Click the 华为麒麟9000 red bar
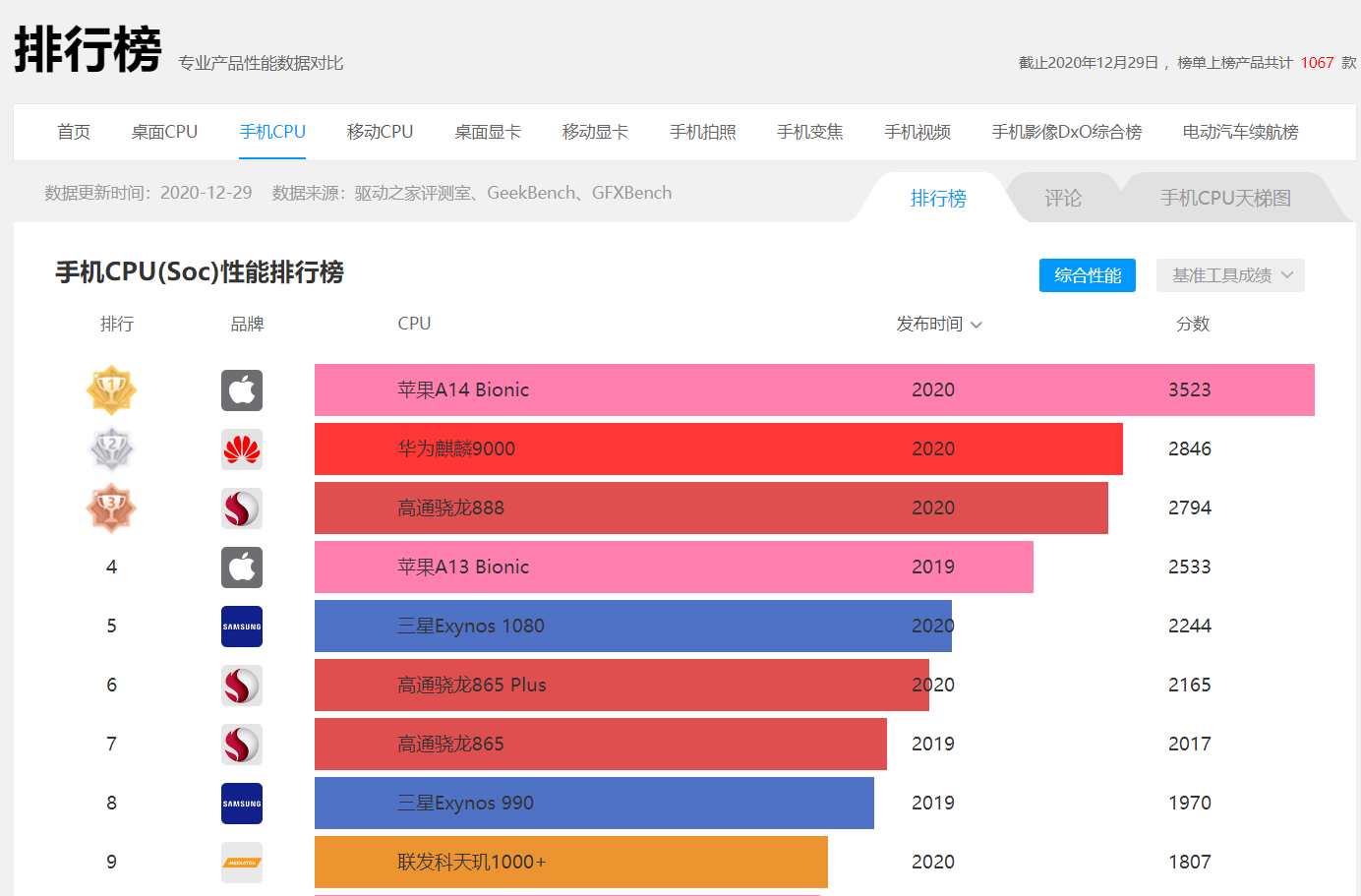The height and width of the screenshot is (896, 1361). tap(719, 449)
